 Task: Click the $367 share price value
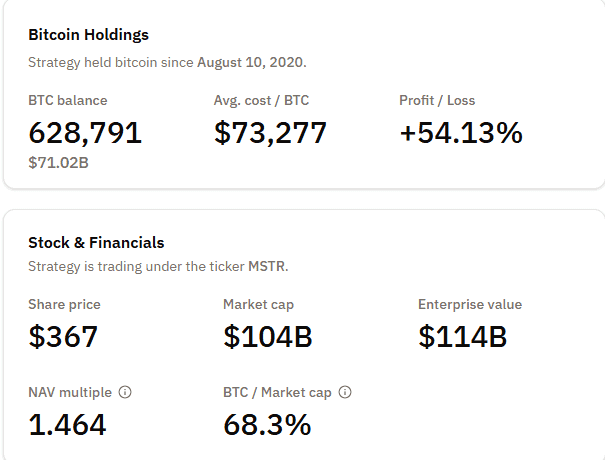click(x=63, y=337)
